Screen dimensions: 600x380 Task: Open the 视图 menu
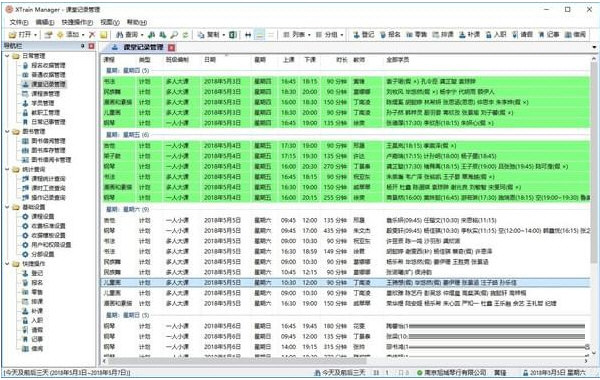pyautogui.click(x=110, y=22)
